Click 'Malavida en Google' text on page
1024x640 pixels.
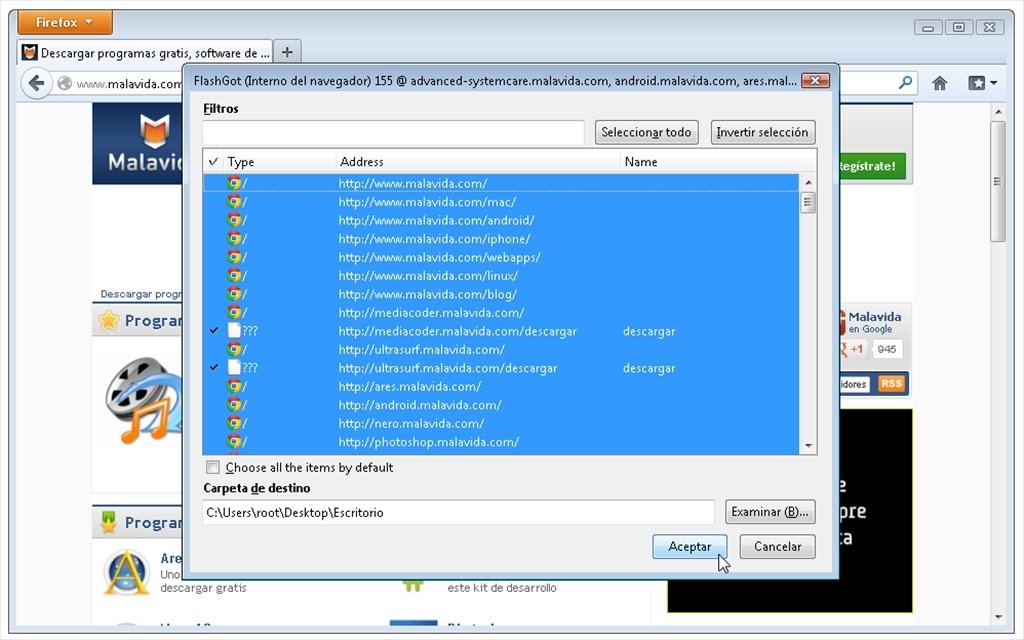point(874,323)
